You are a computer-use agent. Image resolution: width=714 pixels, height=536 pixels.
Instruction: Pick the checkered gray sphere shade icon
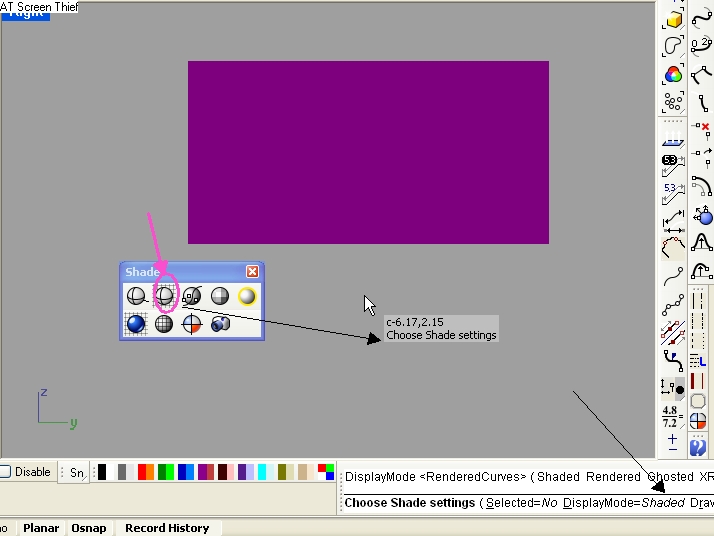point(220,296)
